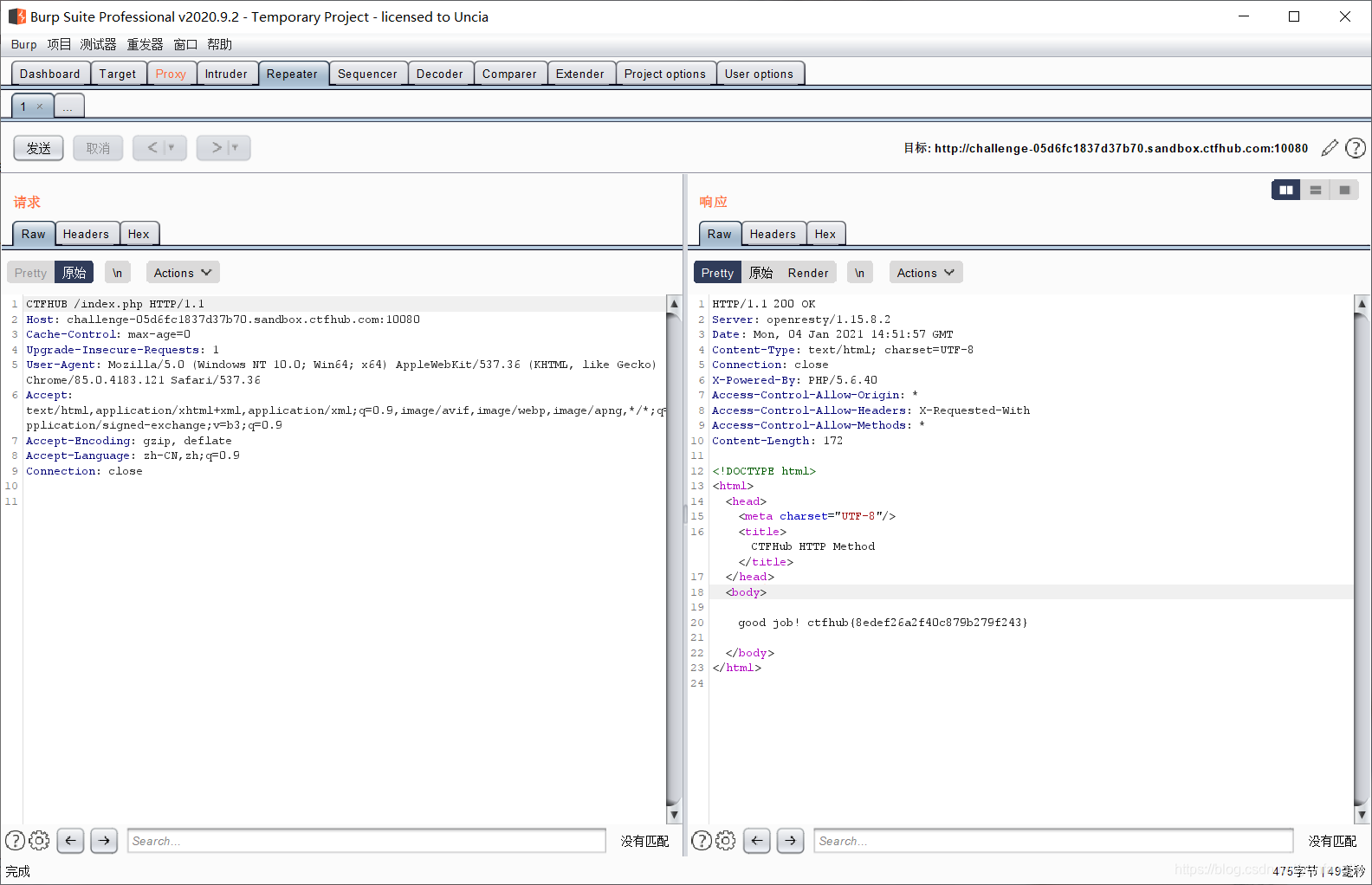Go back to previous request history
This screenshot has width=1372, height=885.
152,148
